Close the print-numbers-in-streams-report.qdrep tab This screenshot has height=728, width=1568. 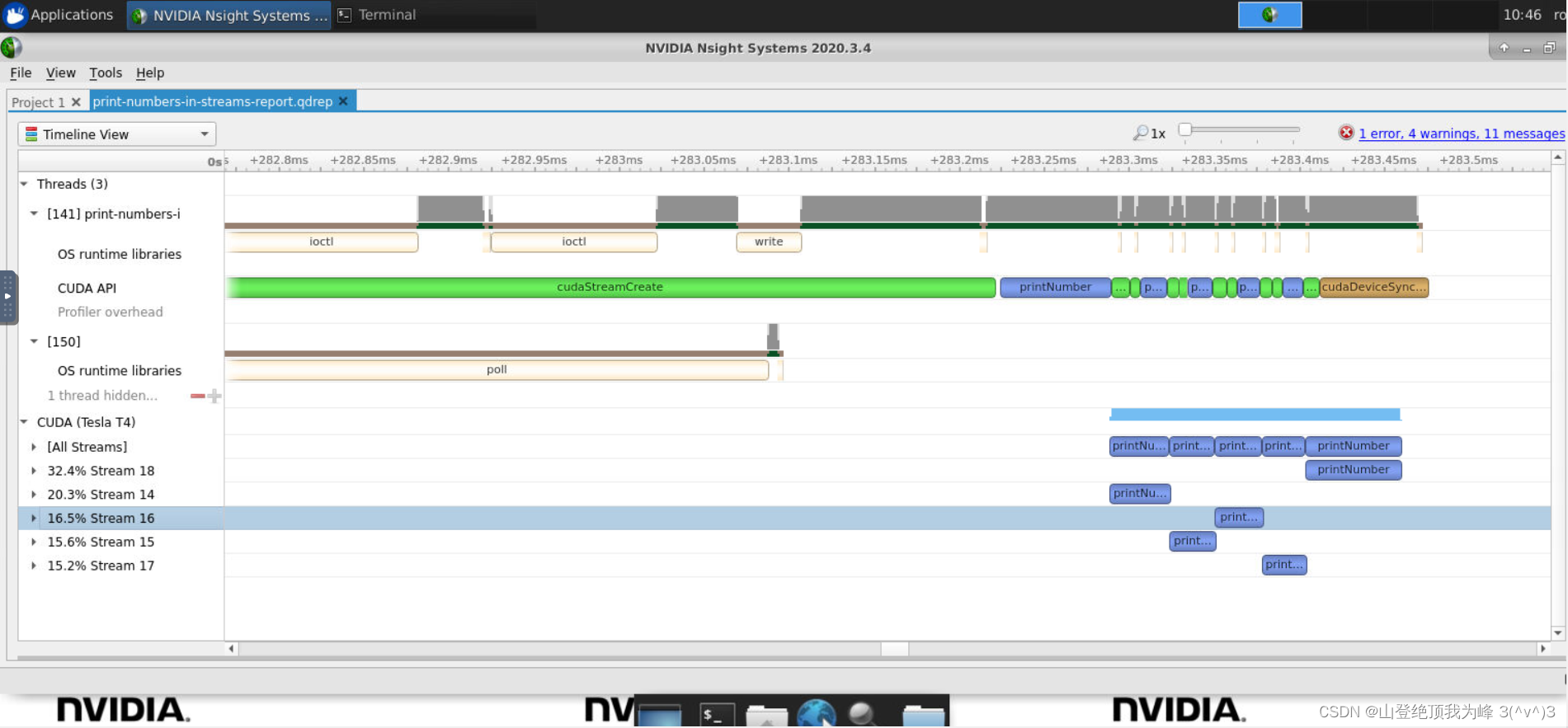(x=343, y=101)
